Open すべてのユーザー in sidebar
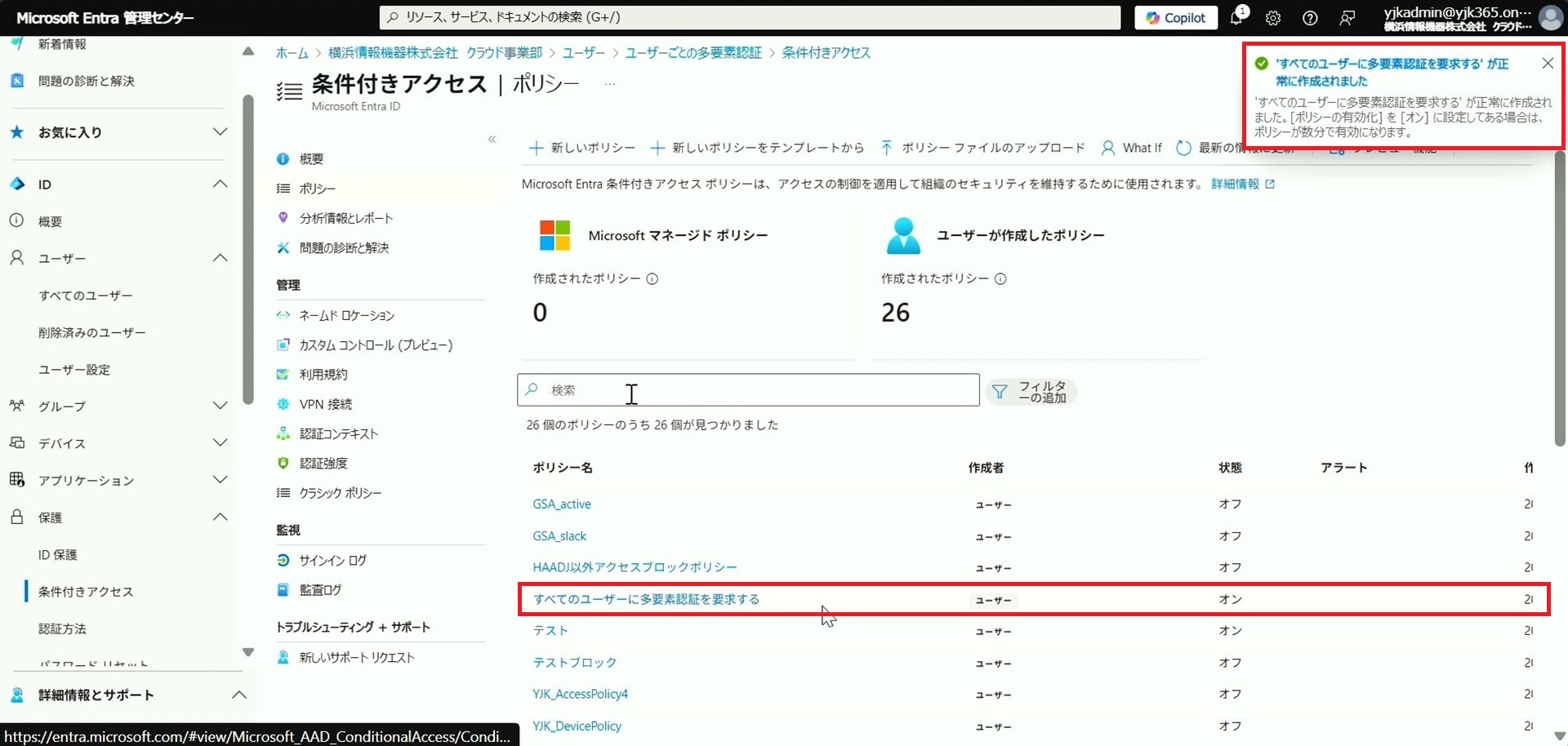Viewport: 1568px width, 746px height. (86, 295)
